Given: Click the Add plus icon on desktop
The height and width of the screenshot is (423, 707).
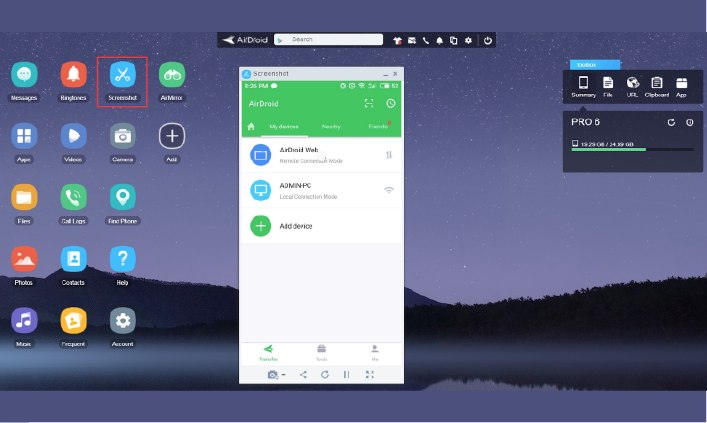Looking at the screenshot, I should click(172, 136).
